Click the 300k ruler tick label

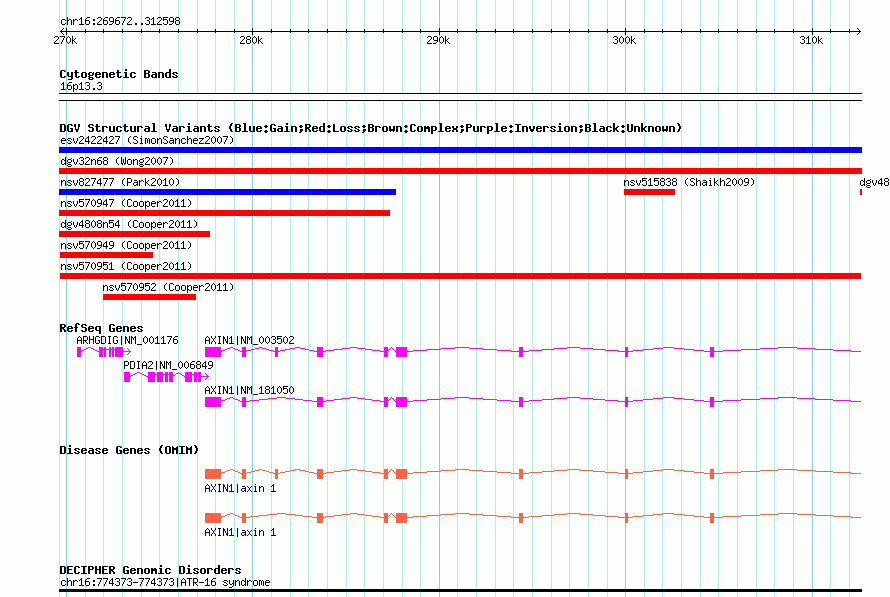(624, 40)
